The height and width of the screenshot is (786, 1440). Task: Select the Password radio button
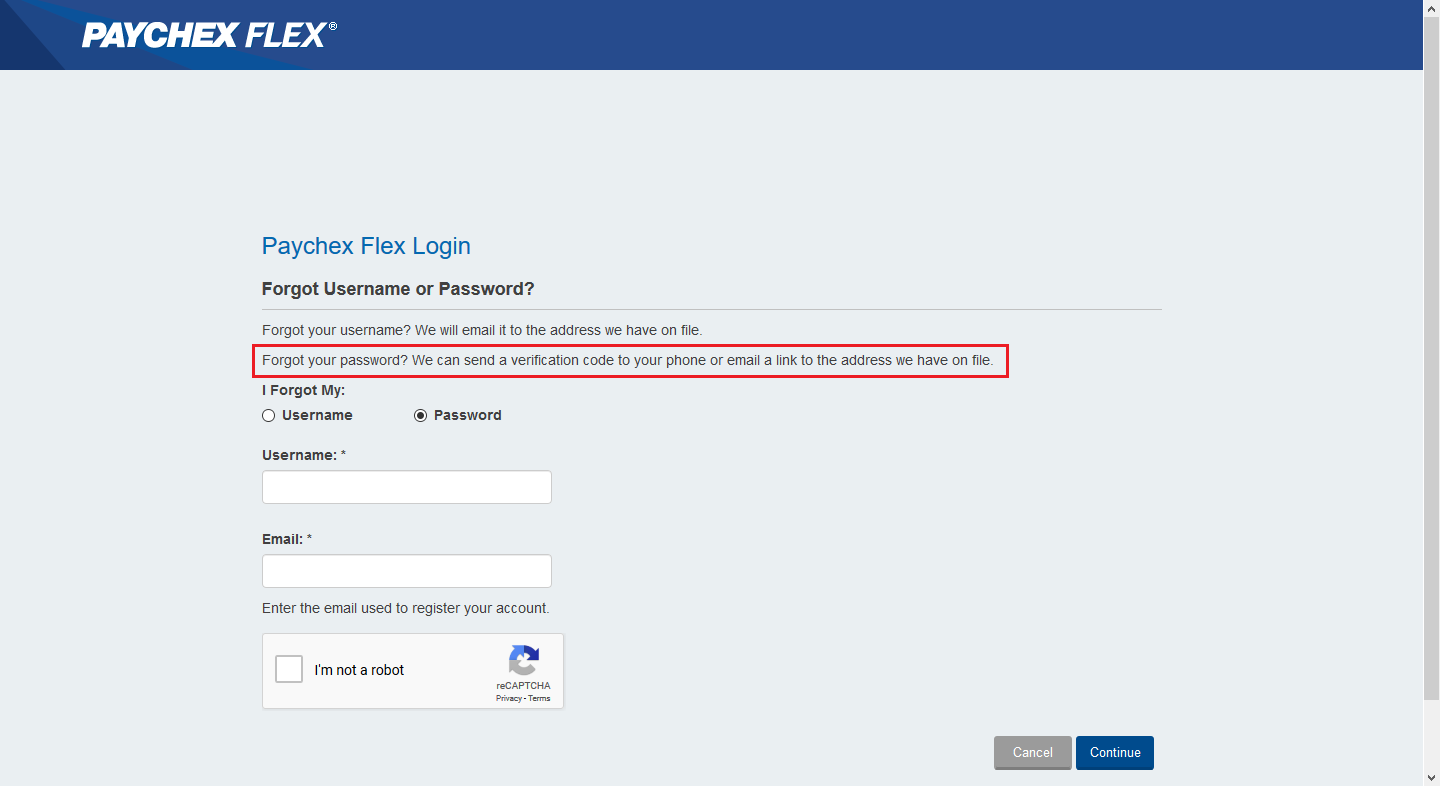(x=420, y=415)
